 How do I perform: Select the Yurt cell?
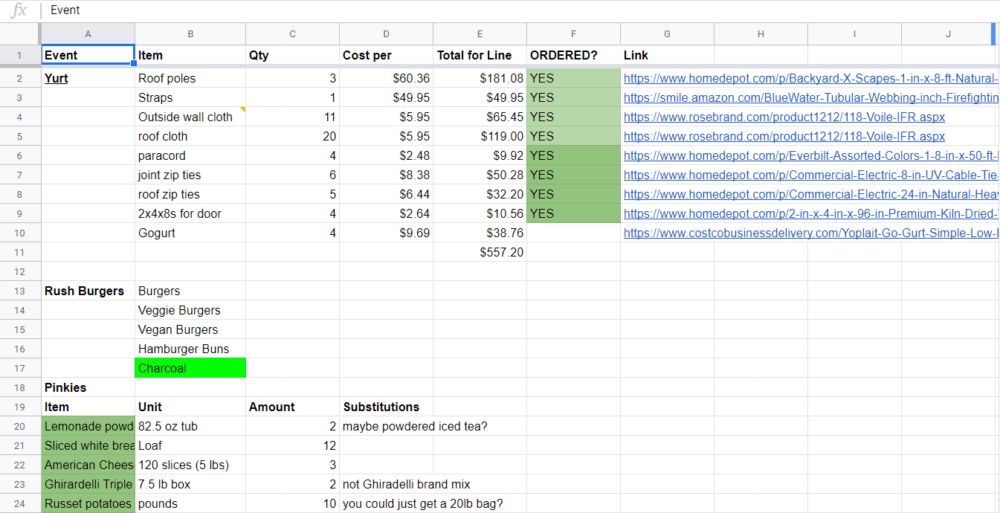tap(88, 78)
